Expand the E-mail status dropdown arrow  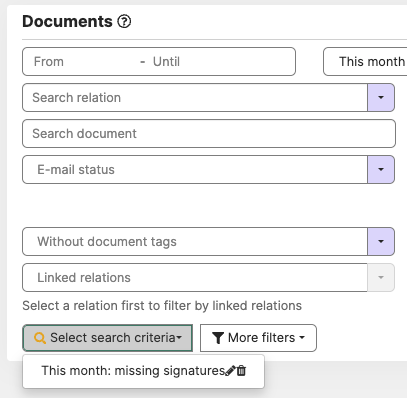(x=381, y=170)
